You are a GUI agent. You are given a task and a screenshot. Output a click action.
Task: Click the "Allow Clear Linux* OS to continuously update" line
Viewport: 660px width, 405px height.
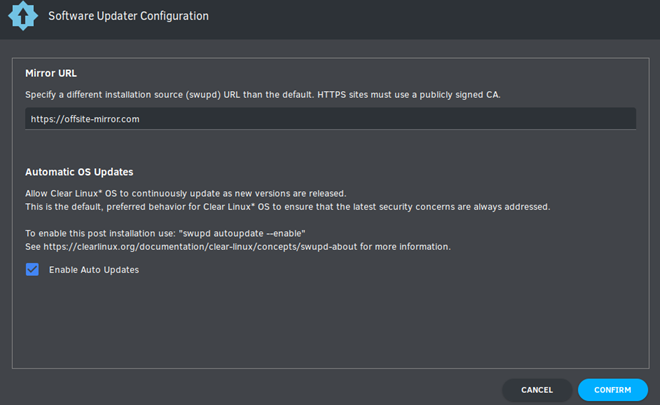(x=186, y=194)
